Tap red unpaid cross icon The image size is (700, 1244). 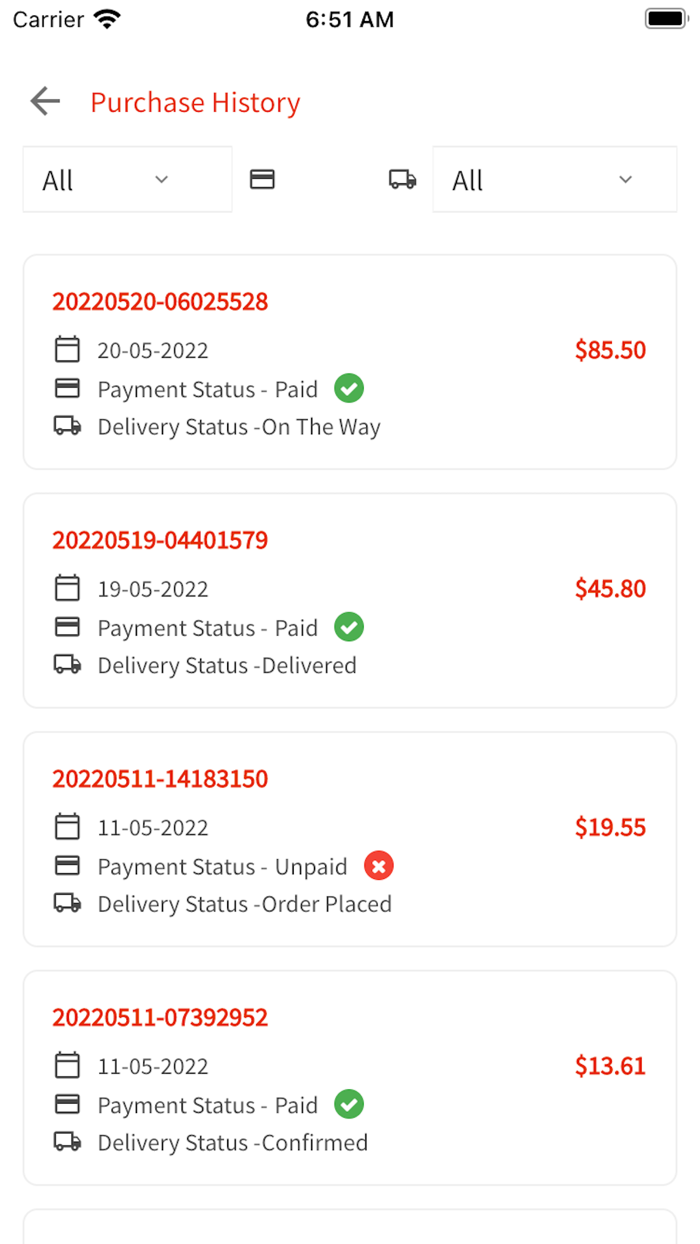[x=378, y=866]
